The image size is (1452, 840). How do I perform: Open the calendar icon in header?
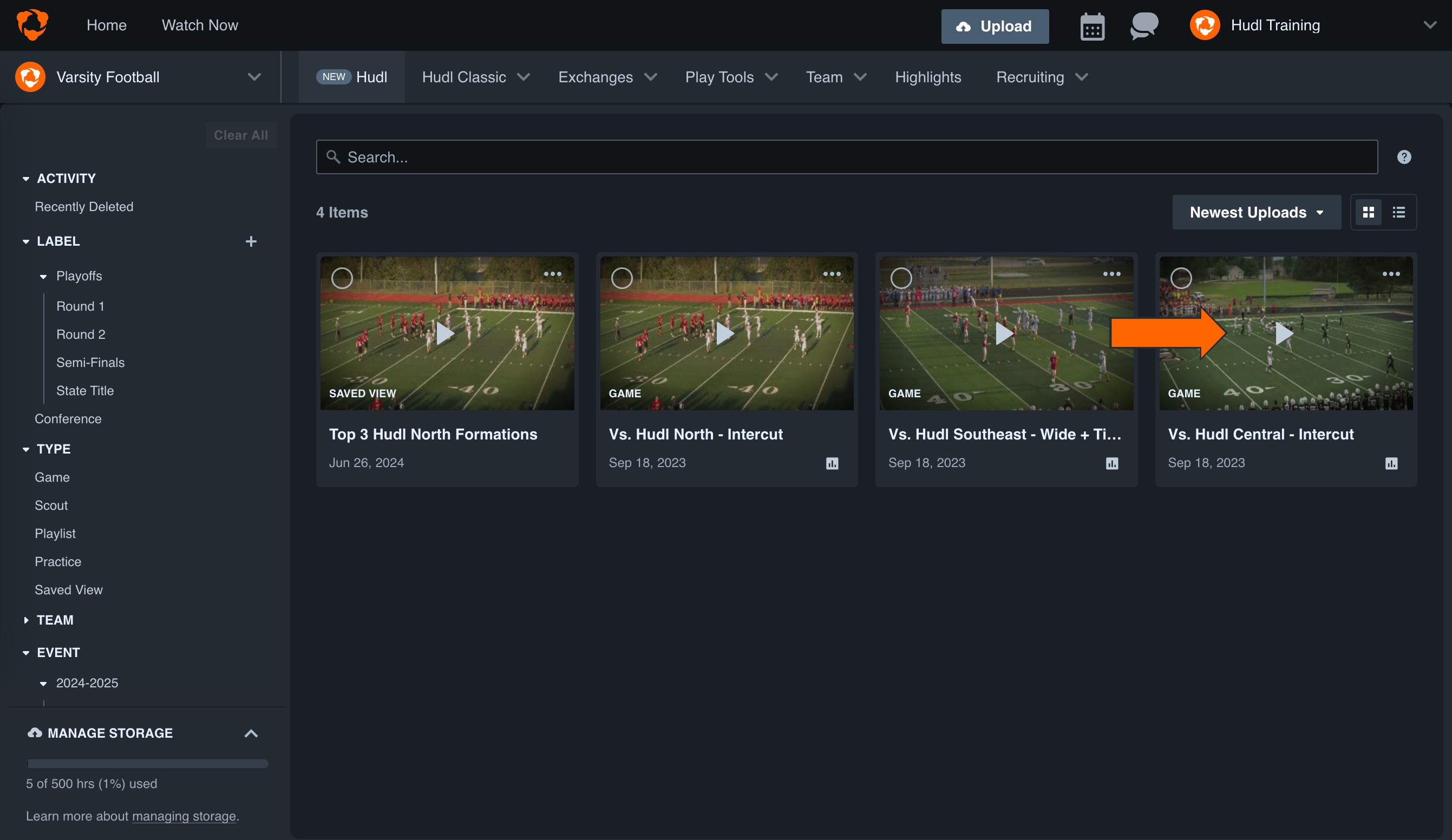click(1092, 26)
